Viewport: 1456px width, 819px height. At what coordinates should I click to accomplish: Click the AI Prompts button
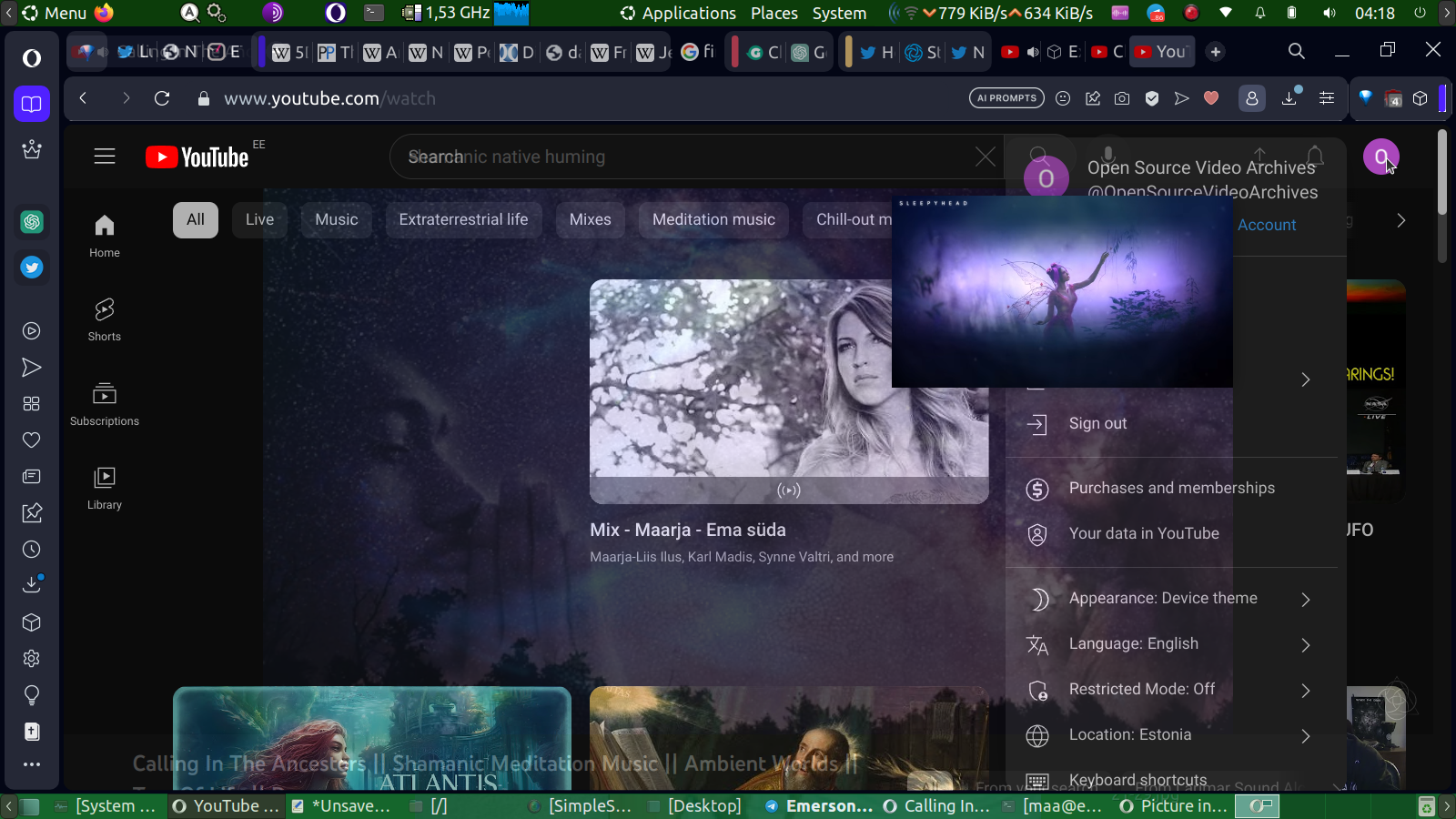coord(1006,98)
